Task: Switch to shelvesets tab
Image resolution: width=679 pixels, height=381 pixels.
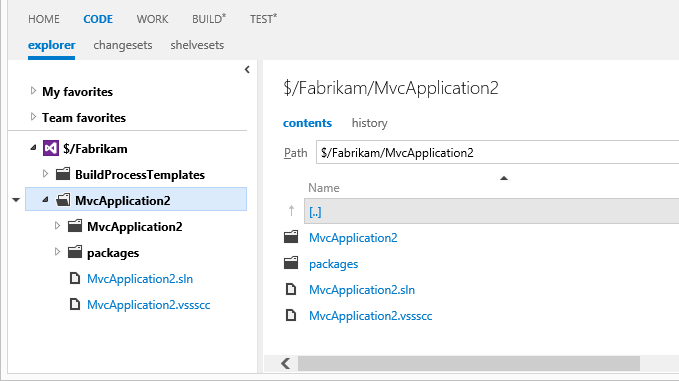Action: point(197,45)
